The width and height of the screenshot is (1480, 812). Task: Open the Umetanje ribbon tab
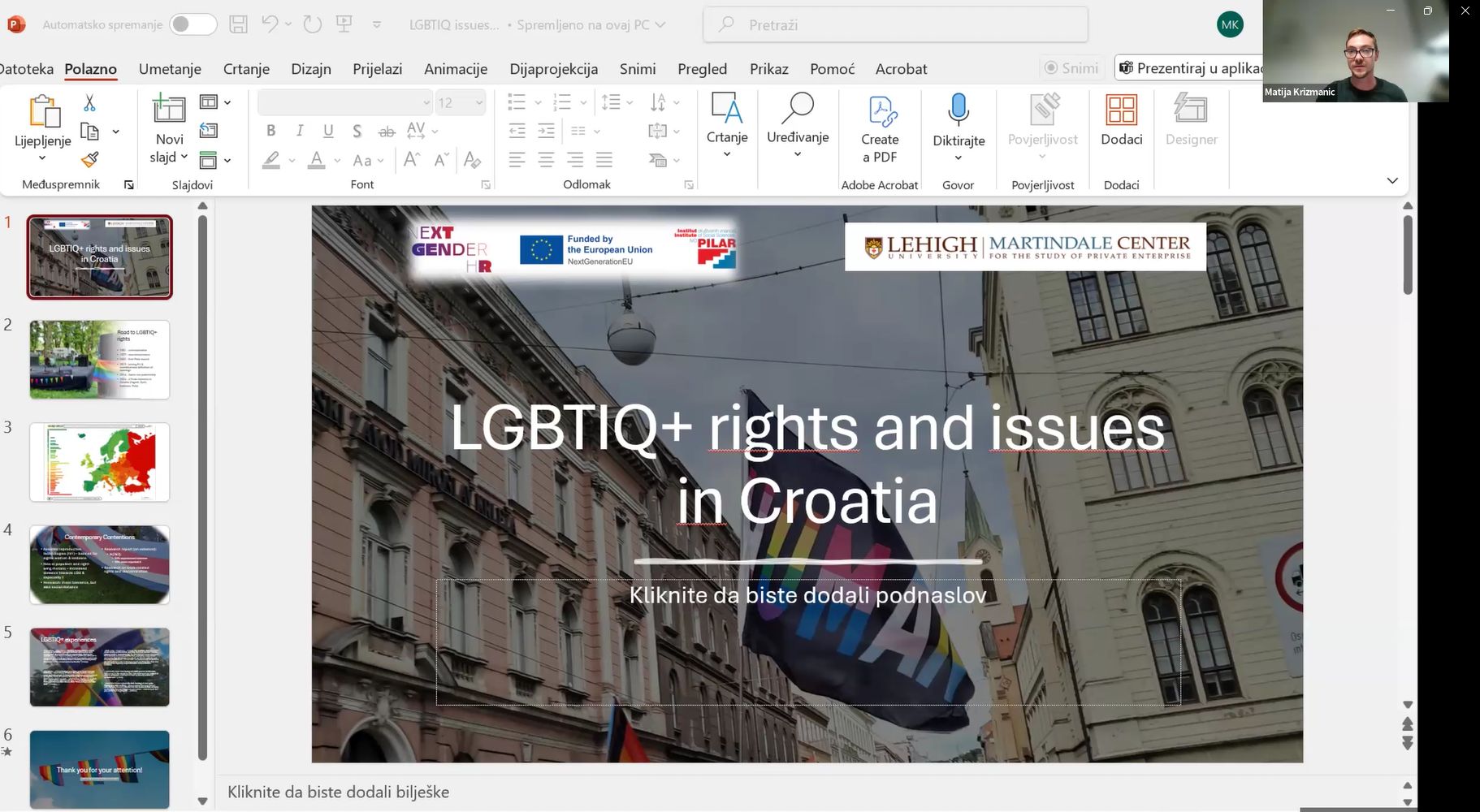pos(170,69)
